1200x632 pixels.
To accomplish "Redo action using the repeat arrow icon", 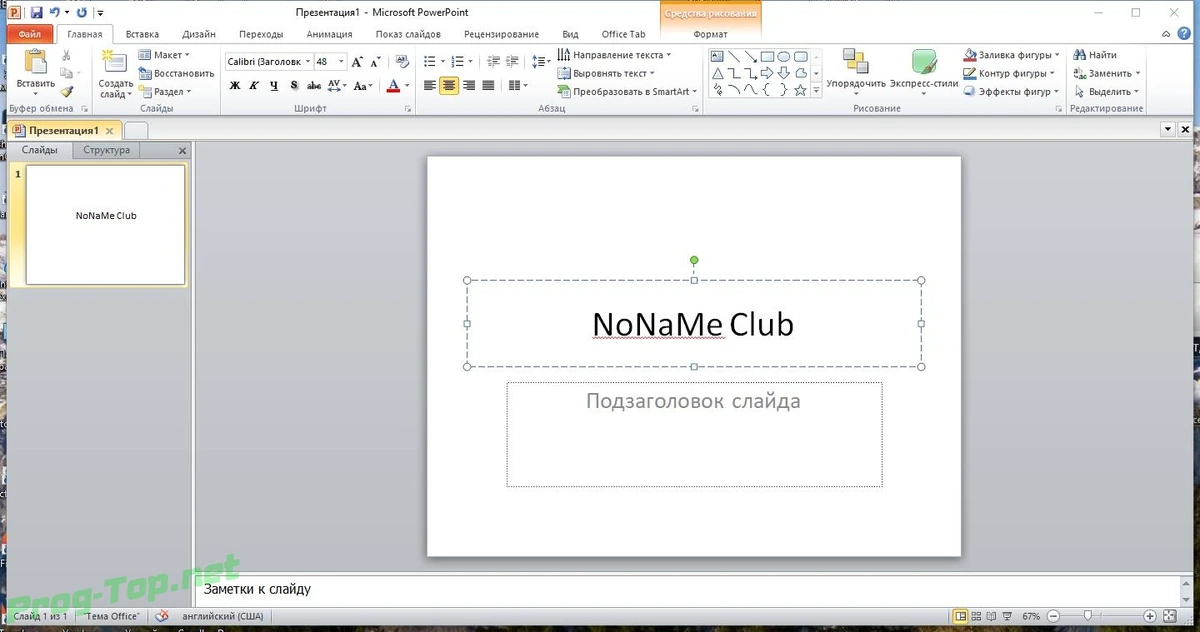I will pyautogui.click(x=82, y=13).
